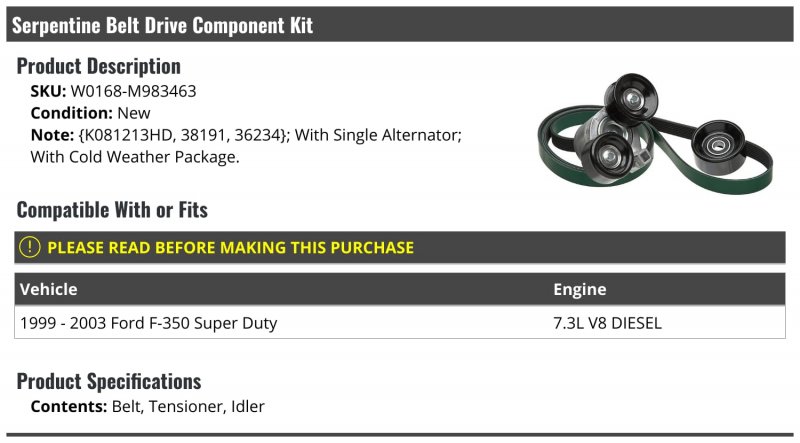Image resolution: width=800 pixels, height=443 pixels.
Task: Click the Product Description heading
Action: [x=98, y=66]
